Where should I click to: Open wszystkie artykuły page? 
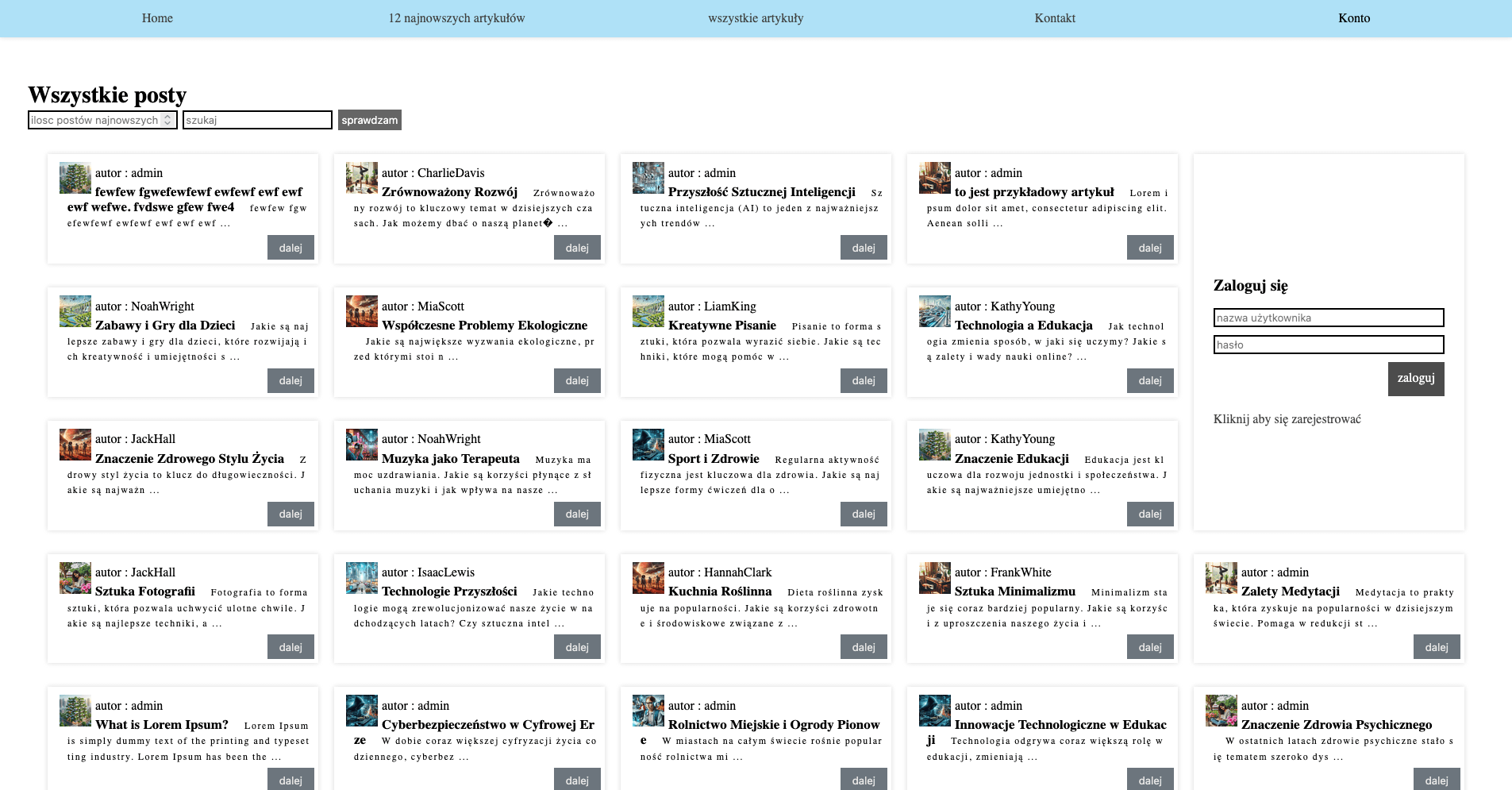756,18
